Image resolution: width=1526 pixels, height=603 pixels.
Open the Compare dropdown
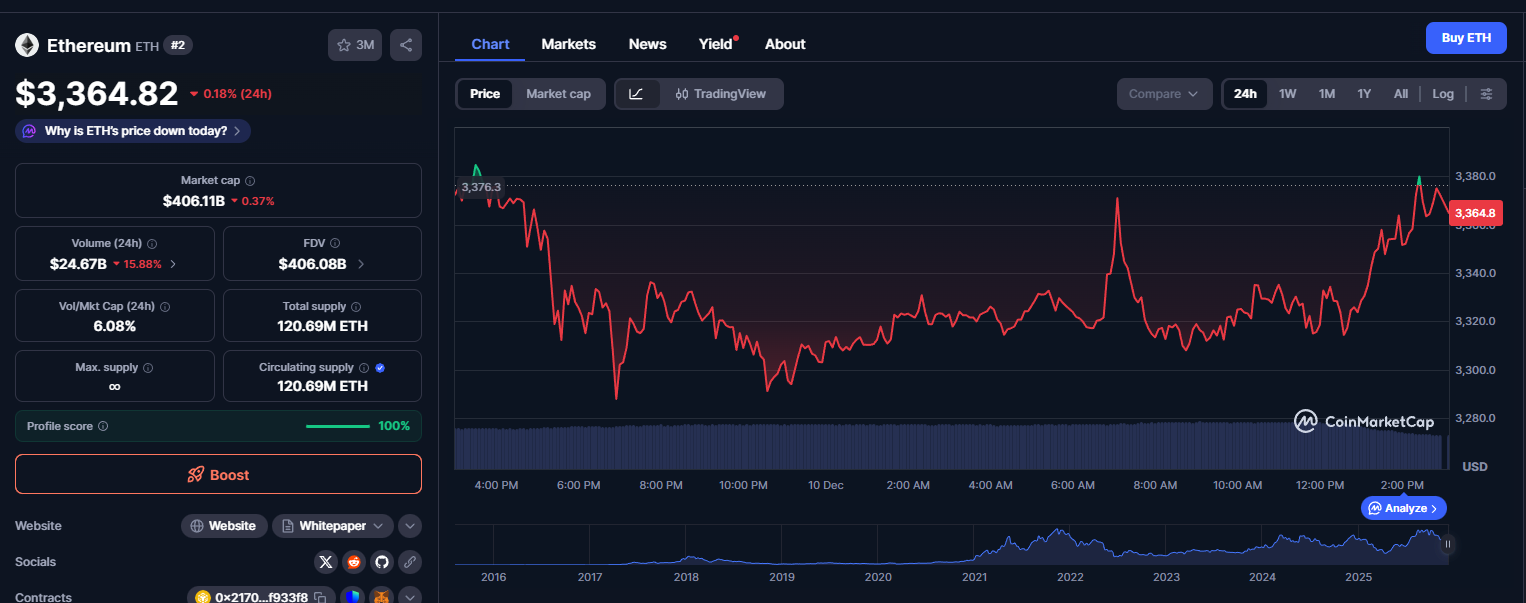coord(1163,93)
